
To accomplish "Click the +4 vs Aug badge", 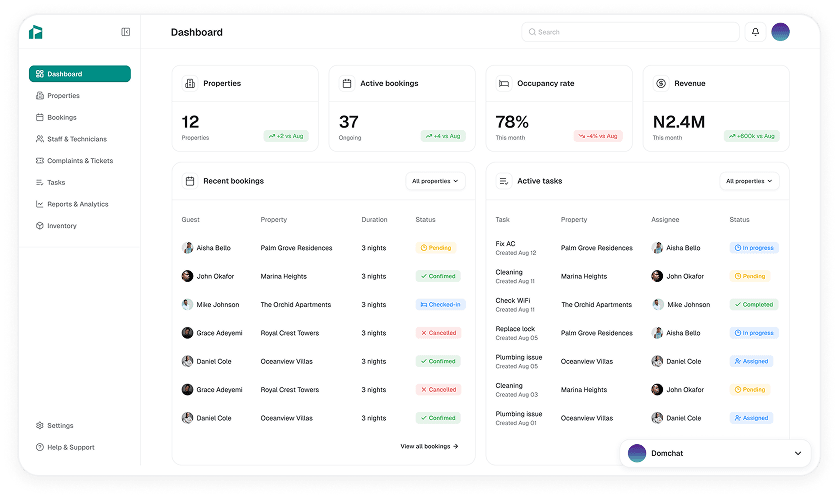I will point(443,136).
